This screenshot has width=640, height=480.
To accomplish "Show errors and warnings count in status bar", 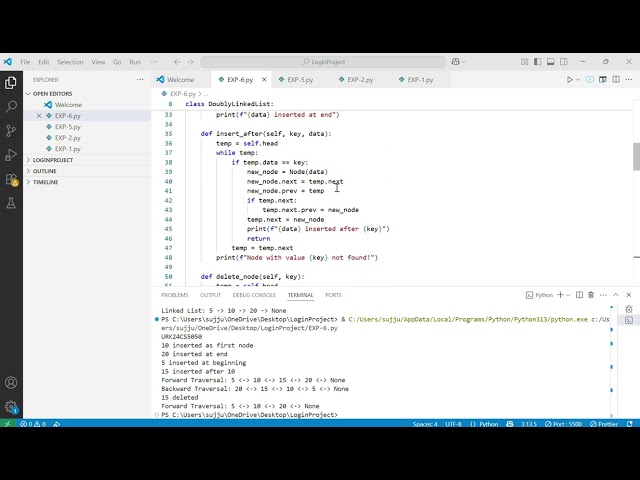I will click(x=33, y=424).
